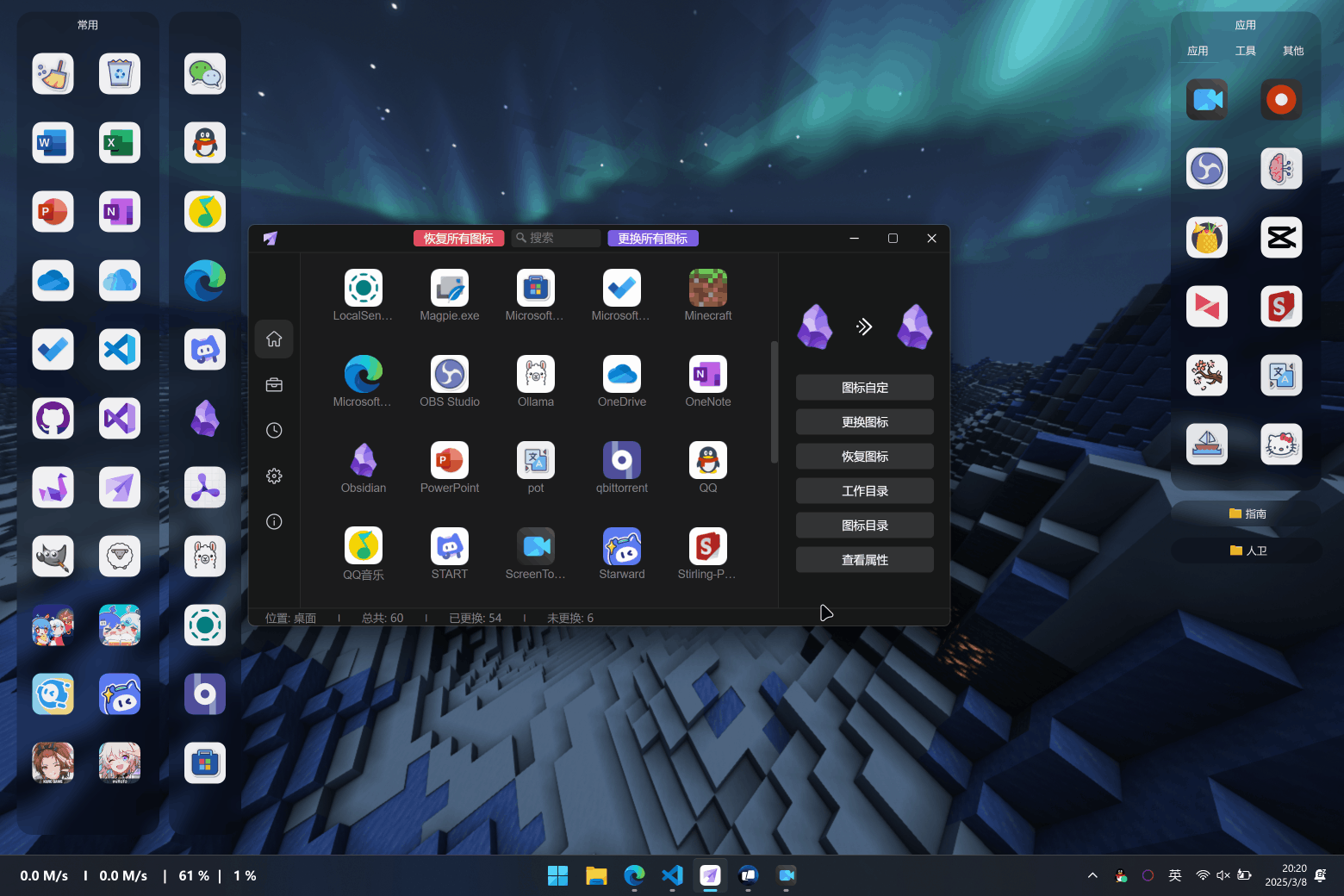Show hidden tray icons chevron
Screen dimensions: 1344x896
[x=1092, y=876]
